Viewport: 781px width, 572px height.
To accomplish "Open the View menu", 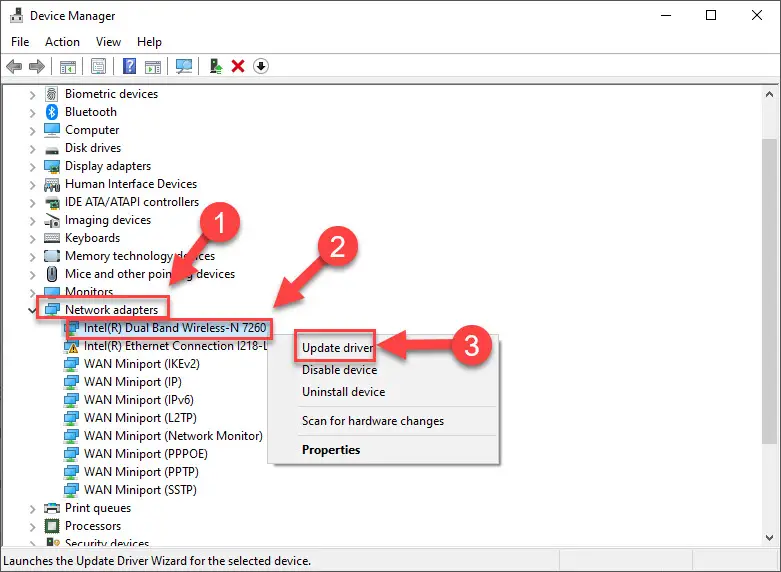I will (108, 42).
